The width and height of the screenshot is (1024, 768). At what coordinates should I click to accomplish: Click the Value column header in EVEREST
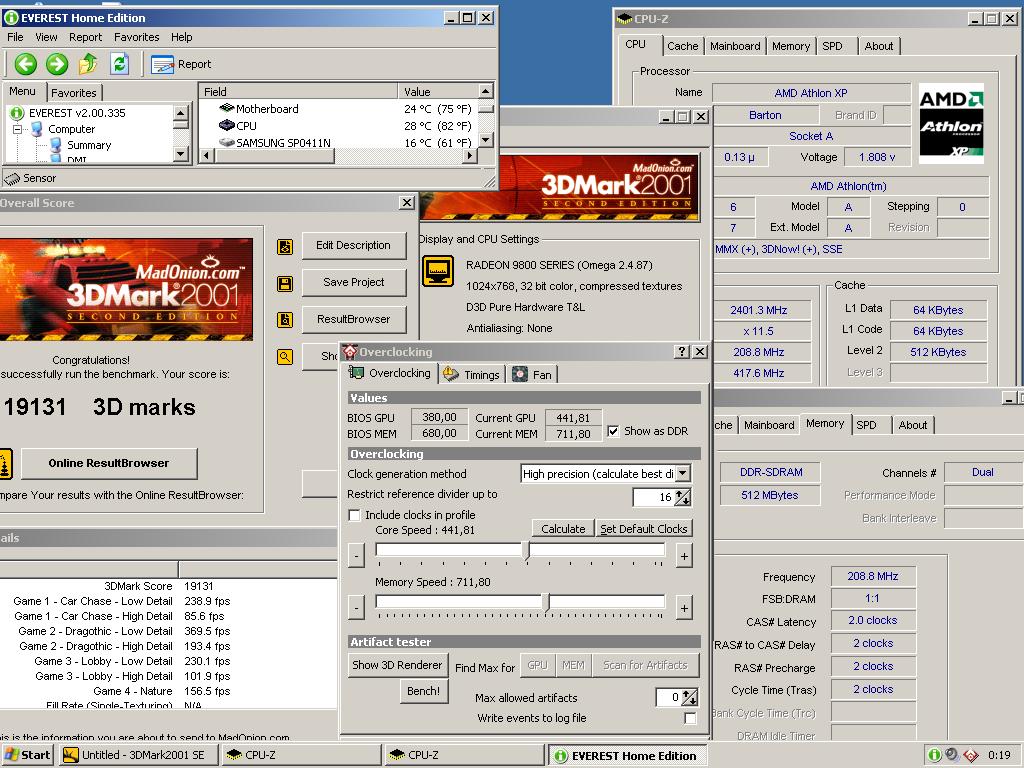(439, 91)
